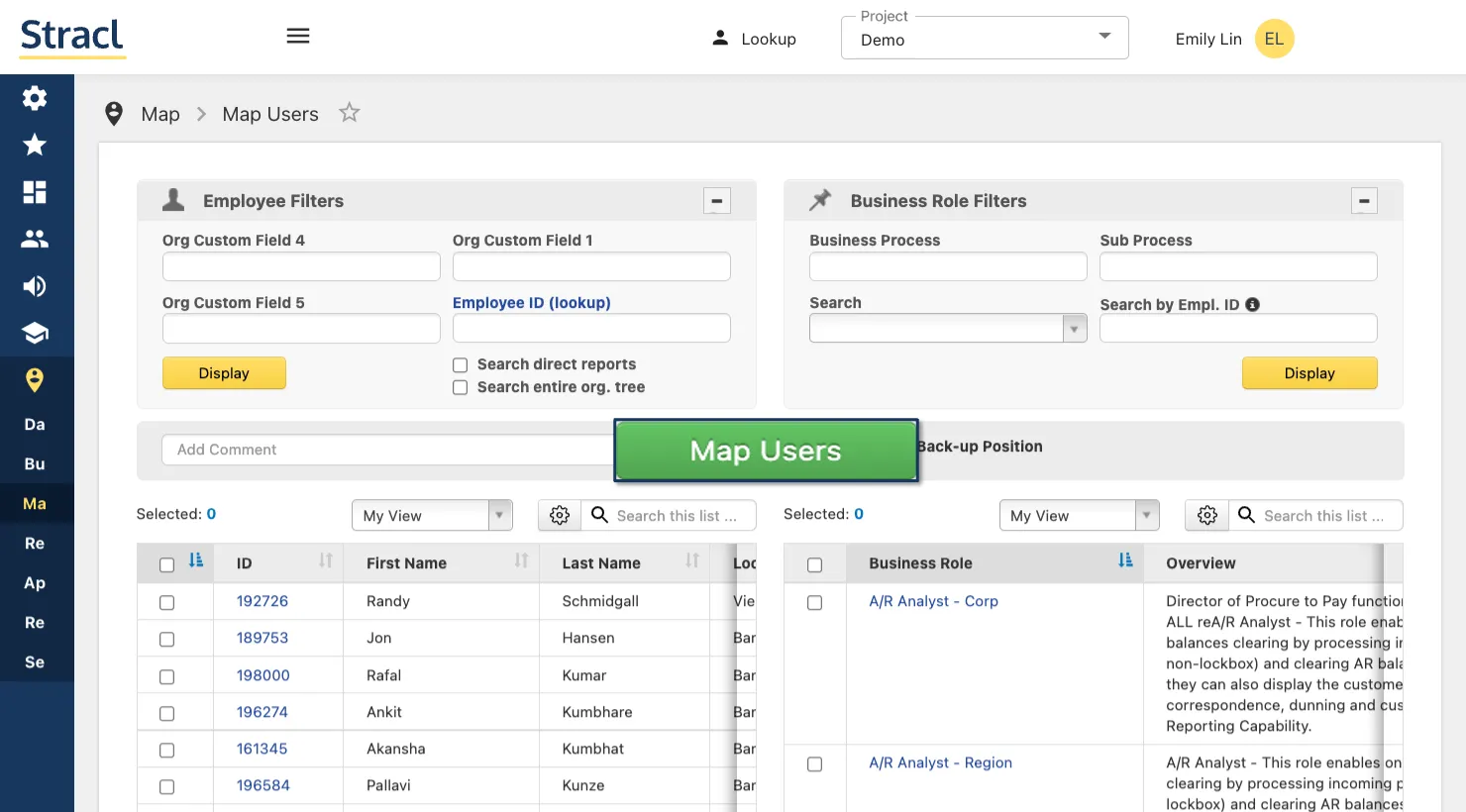This screenshot has width=1466, height=812.
Task: Open employee ID 192726 link
Action: [x=262, y=601]
